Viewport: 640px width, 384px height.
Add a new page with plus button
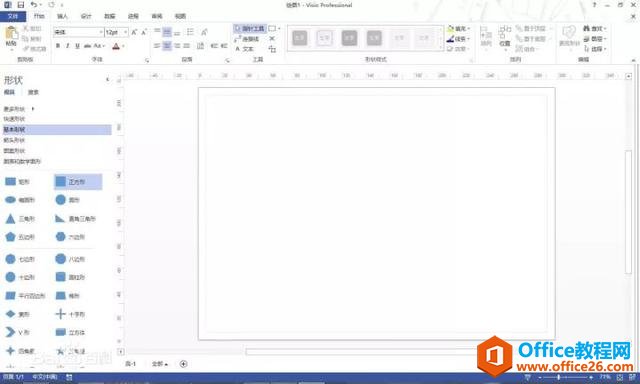183,364
